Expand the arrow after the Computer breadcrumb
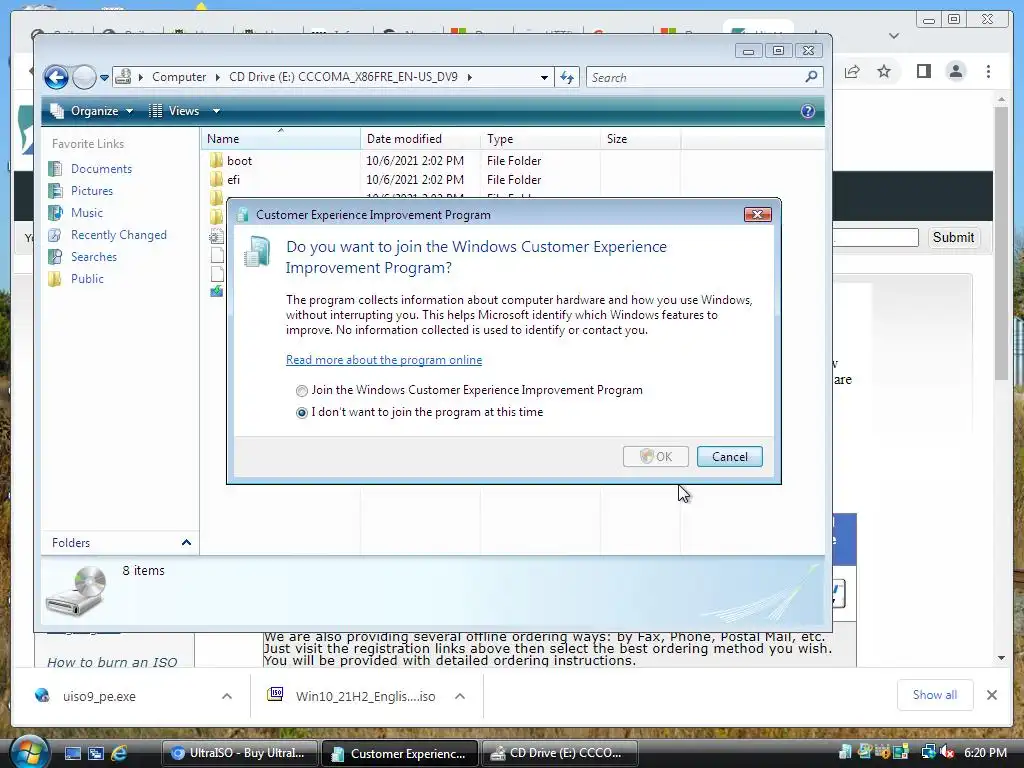This screenshot has width=1024, height=768. 217,77
